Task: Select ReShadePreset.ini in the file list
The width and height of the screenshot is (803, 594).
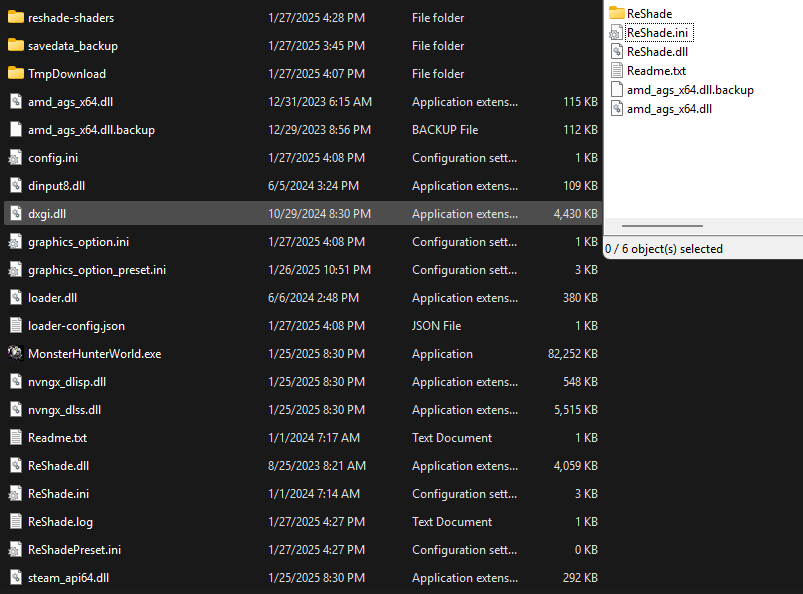Action: point(74,550)
